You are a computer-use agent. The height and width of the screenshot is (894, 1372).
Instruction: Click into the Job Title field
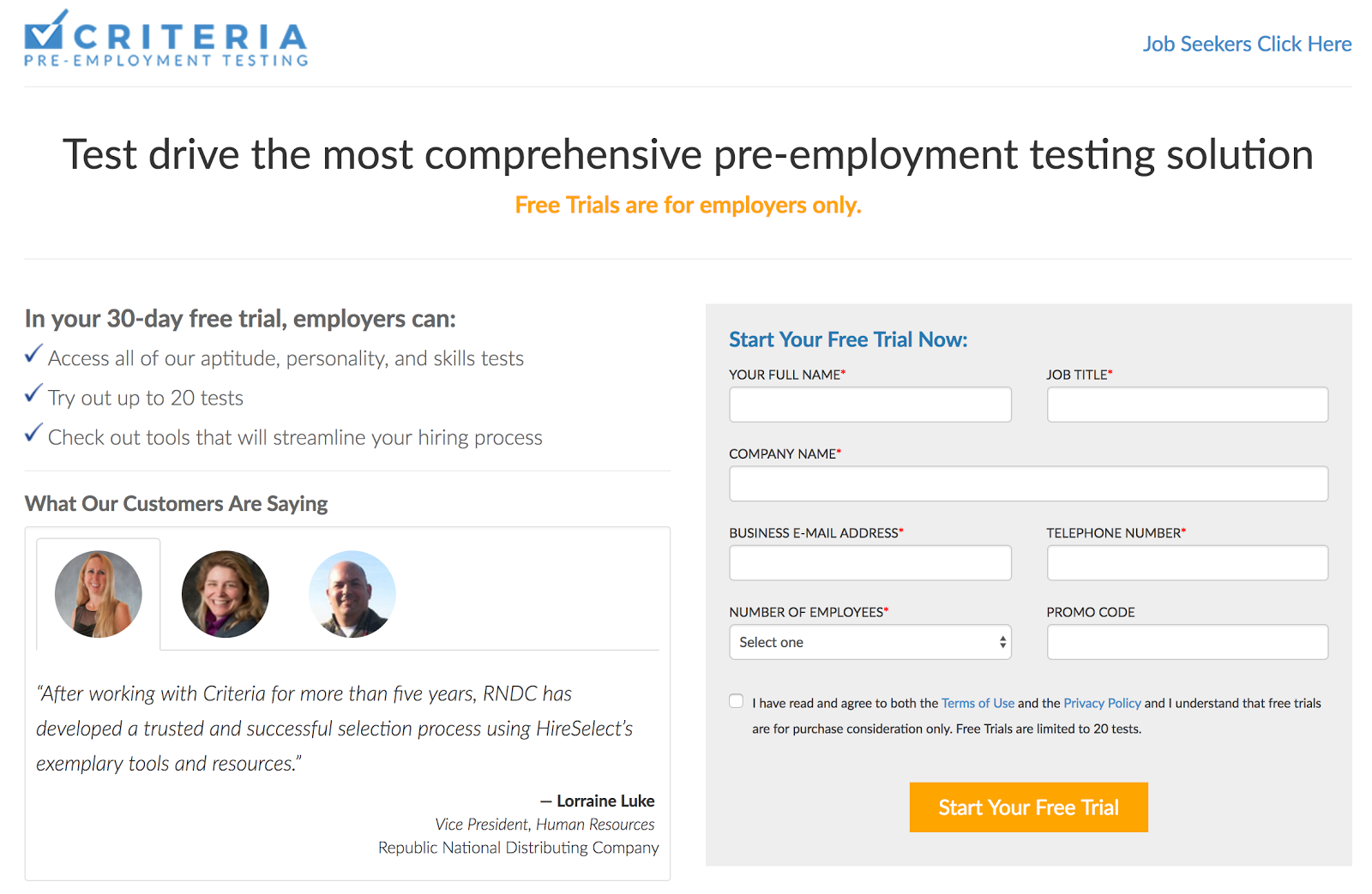[x=1187, y=405]
